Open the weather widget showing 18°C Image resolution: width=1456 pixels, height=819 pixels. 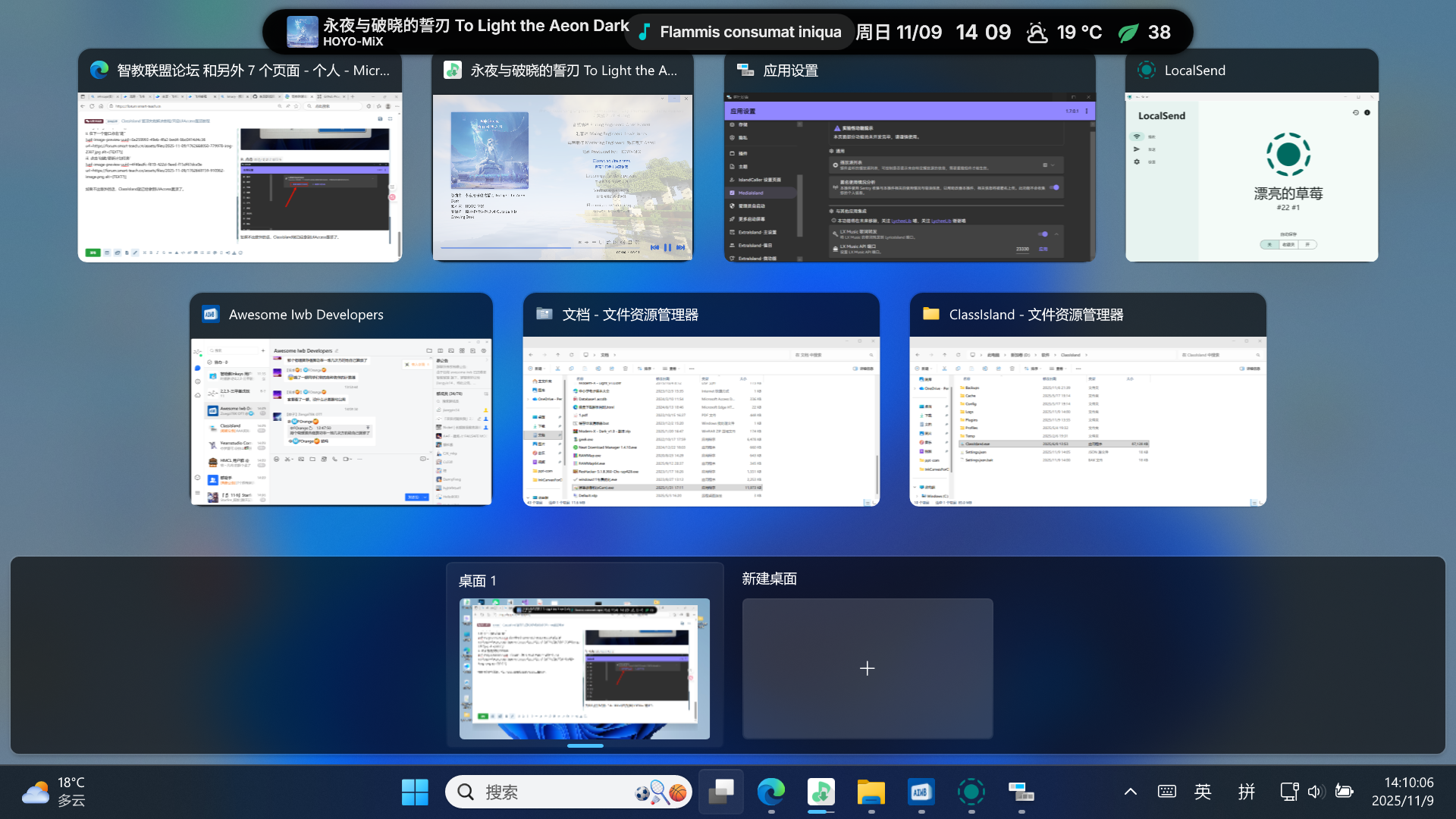click(53, 792)
